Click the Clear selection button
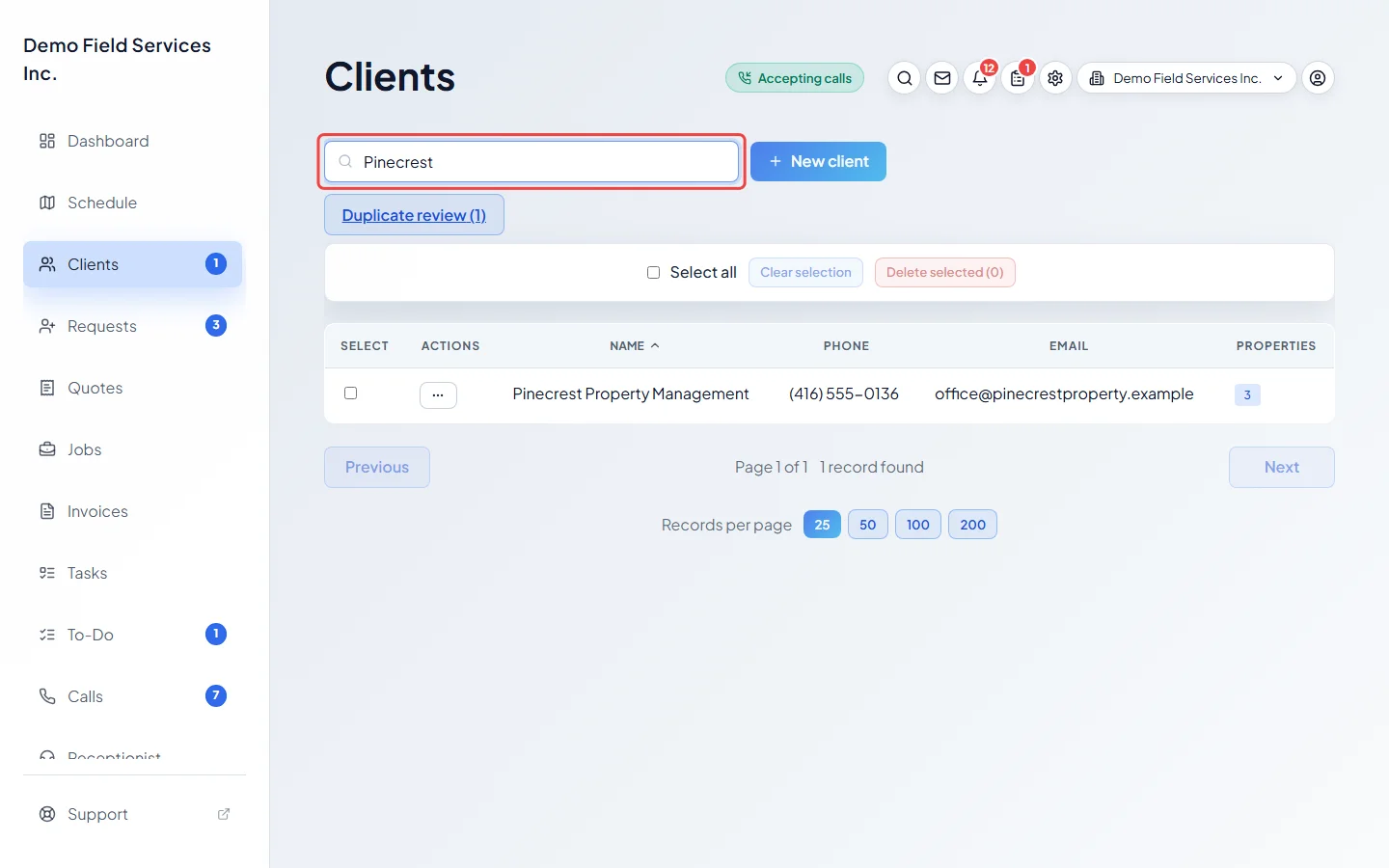The image size is (1389, 868). coord(805,272)
